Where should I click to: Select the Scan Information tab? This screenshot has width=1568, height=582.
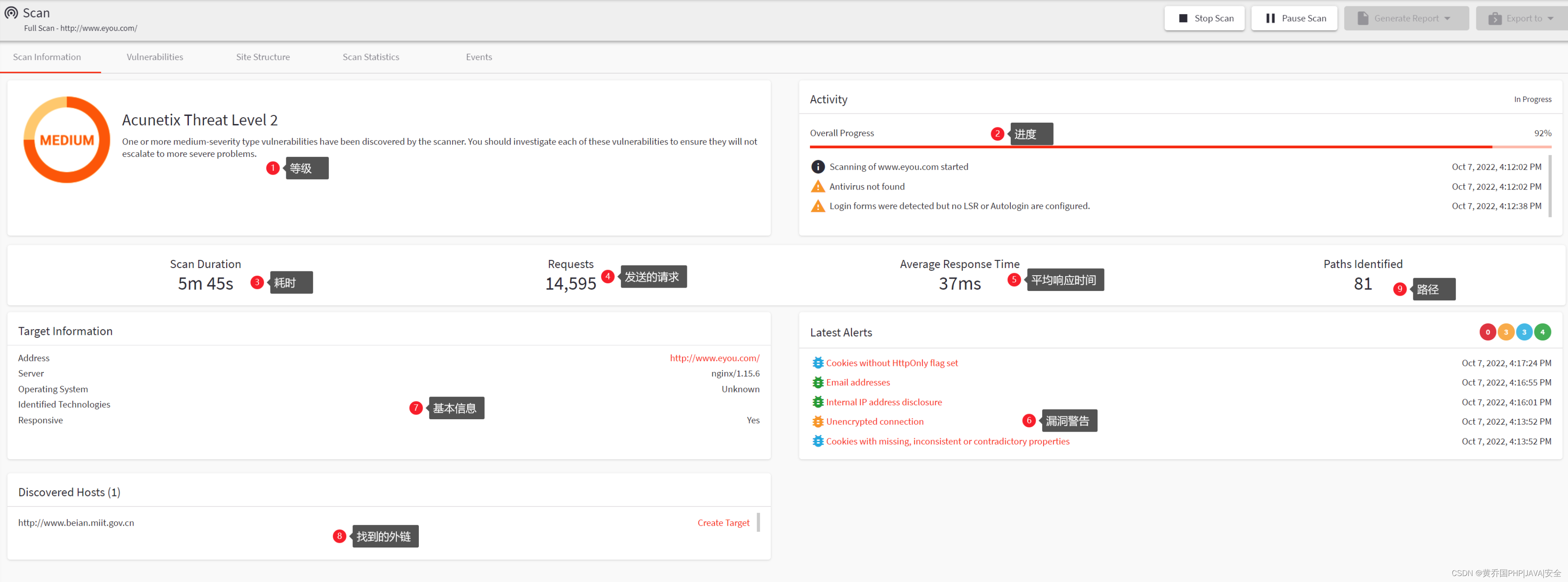(x=46, y=57)
